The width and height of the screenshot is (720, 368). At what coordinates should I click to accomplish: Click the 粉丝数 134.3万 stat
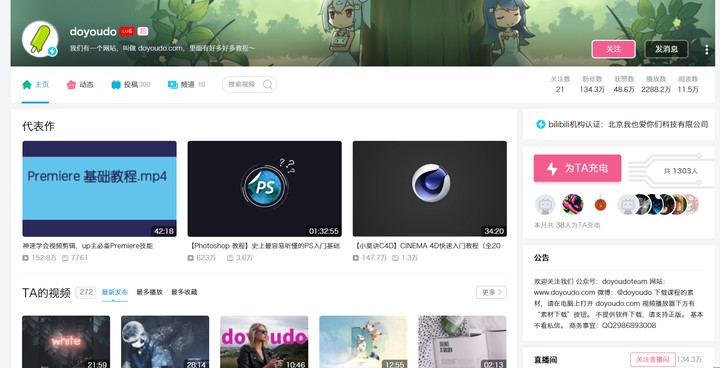coord(592,85)
